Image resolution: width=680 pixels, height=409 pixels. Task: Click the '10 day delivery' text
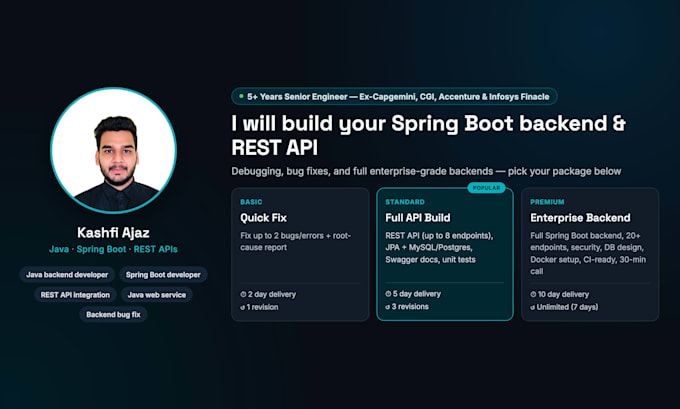[563, 294]
